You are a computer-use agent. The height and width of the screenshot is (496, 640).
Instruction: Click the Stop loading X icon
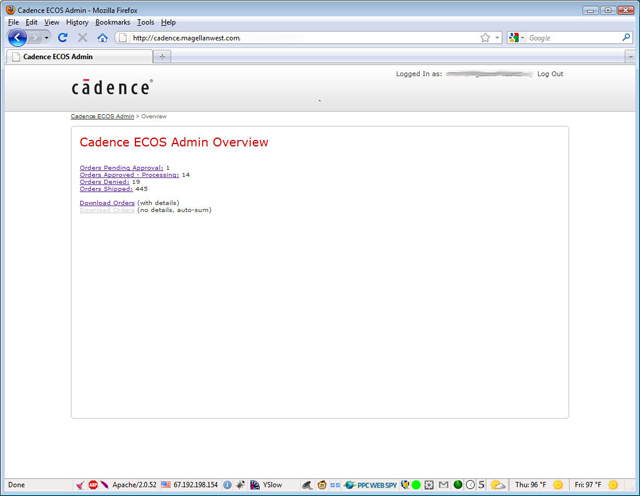click(82, 38)
